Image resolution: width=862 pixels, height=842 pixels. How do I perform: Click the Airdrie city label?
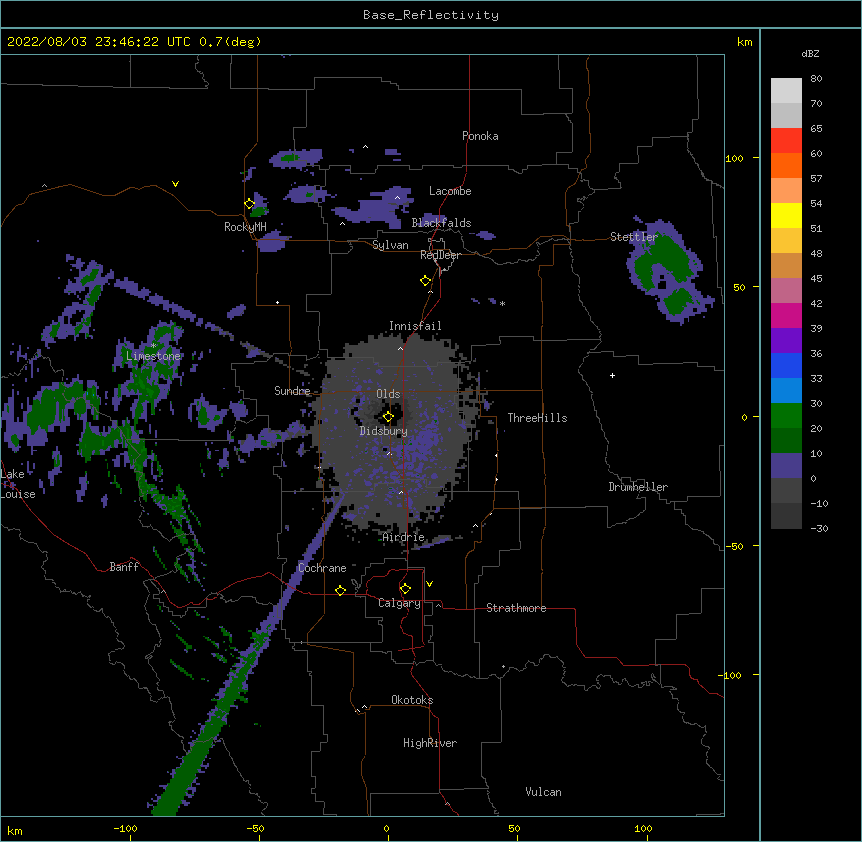[x=404, y=538]
